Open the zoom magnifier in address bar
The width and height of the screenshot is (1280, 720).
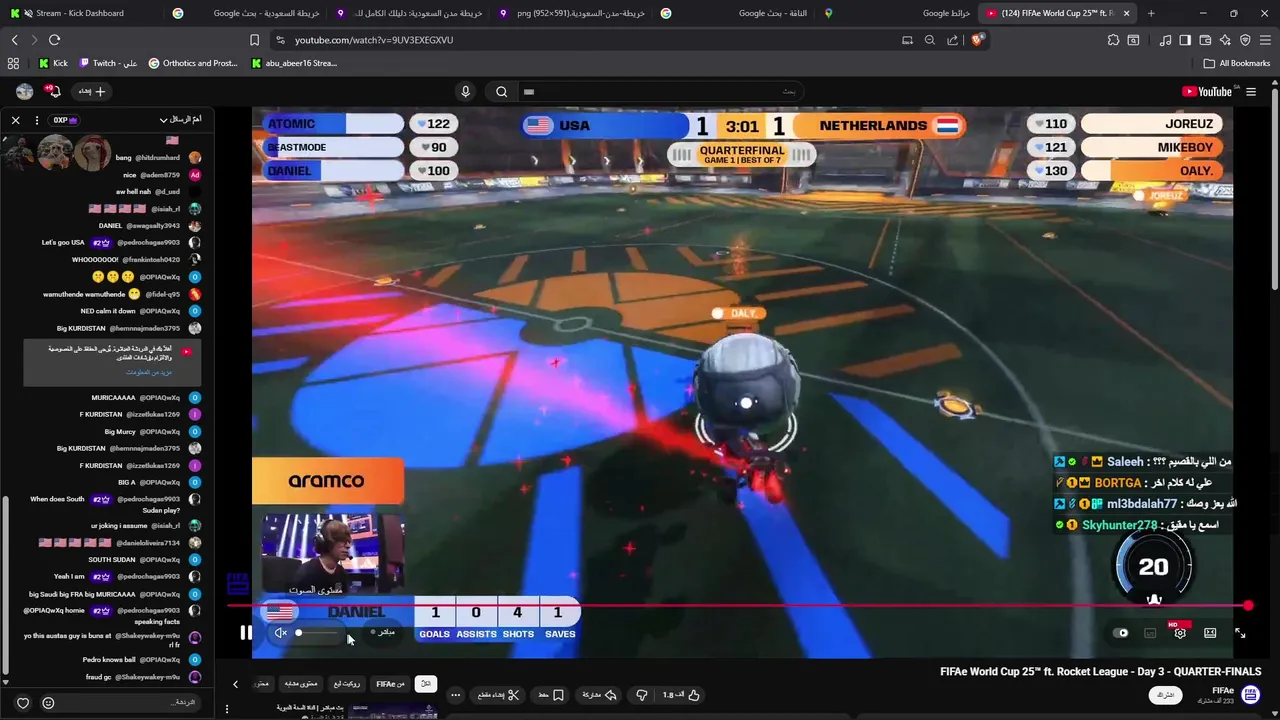click(930, 40)
